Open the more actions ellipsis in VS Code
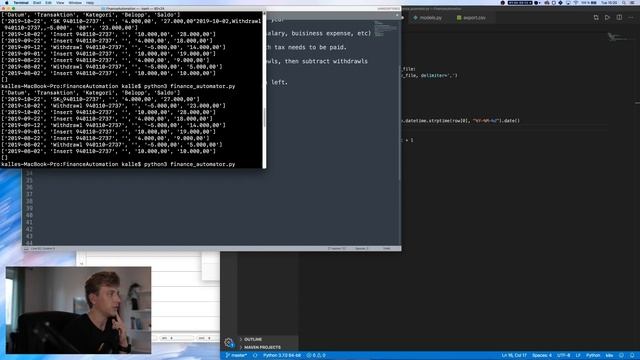 pyautogui.click(x=631, y=18)
